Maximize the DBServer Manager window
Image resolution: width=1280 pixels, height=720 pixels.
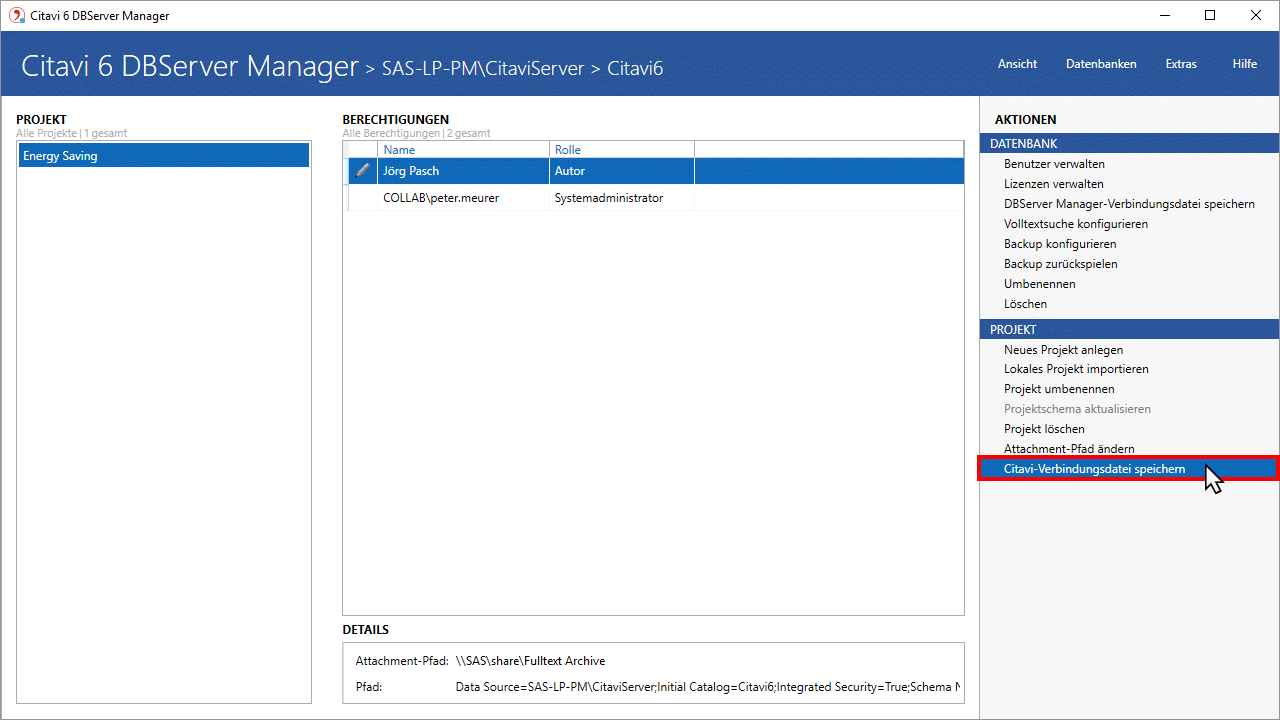point(1210,16)
